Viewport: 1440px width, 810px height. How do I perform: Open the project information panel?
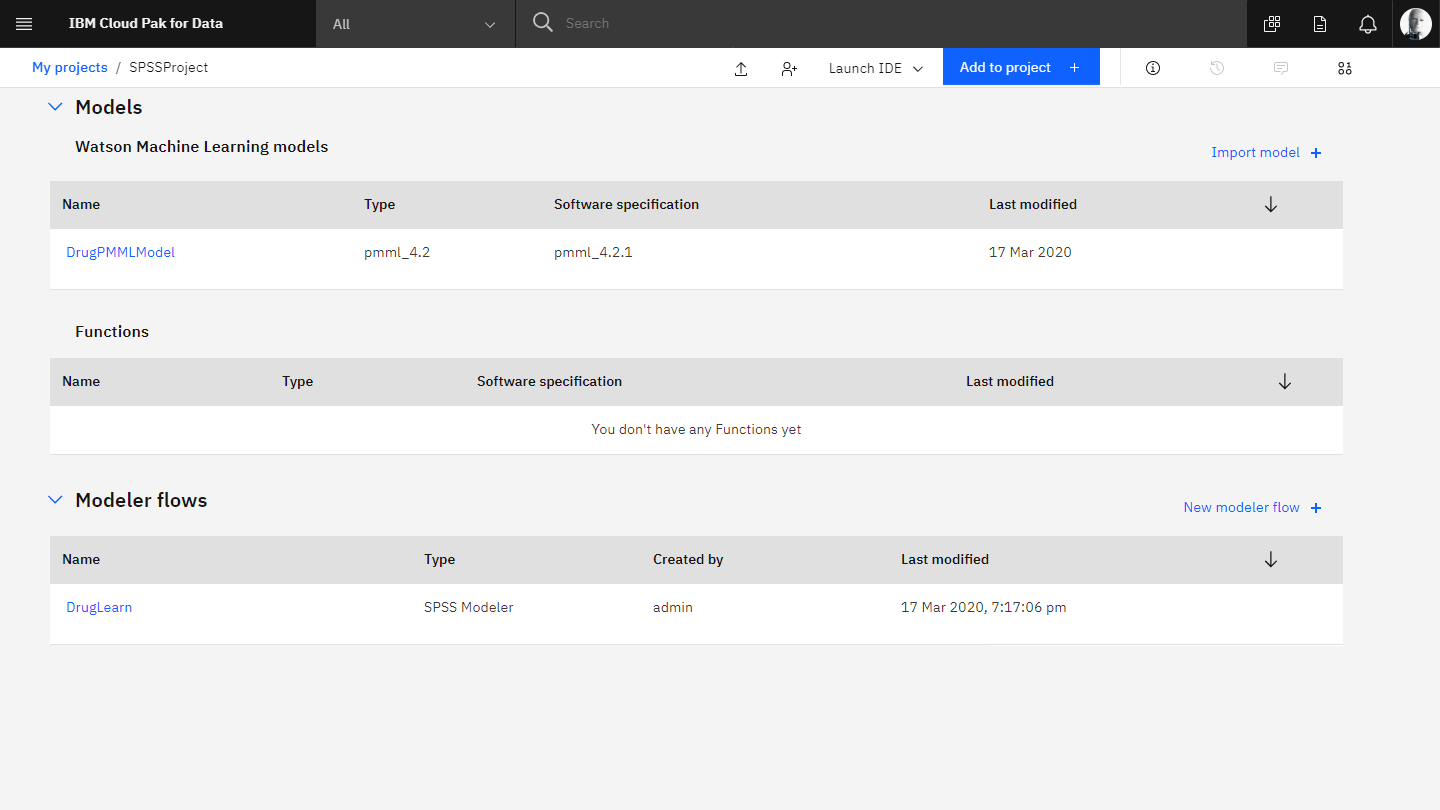pos(1152,68)
